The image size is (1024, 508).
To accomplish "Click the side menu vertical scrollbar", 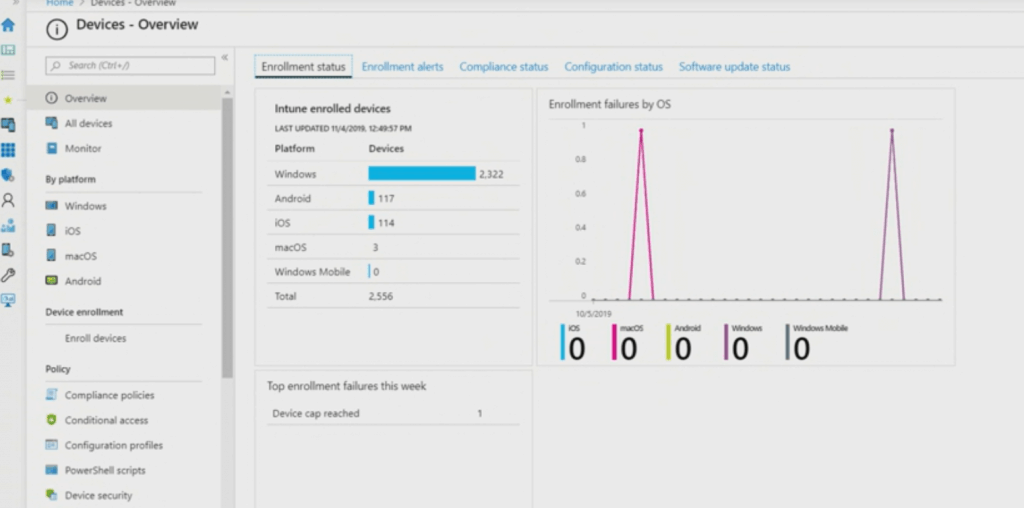I will pyautogui.click(x=227, y=237).
